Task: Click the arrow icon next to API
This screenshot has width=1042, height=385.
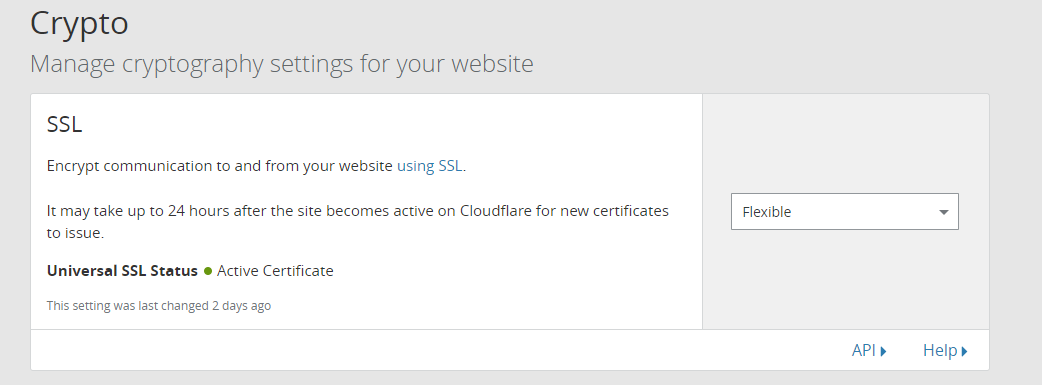Action: click(x=883, y=351)
